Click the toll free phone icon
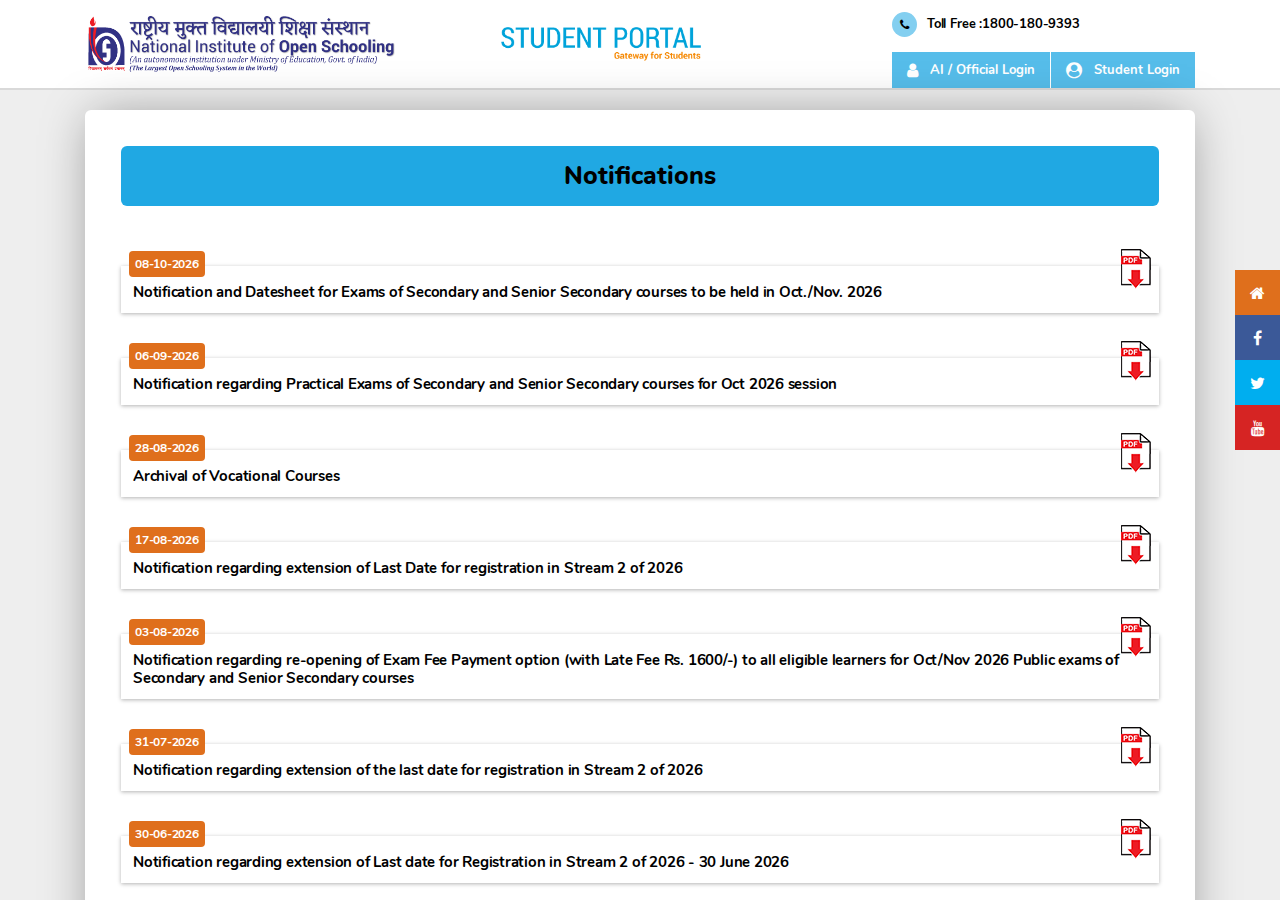 (x=904, y=24)
